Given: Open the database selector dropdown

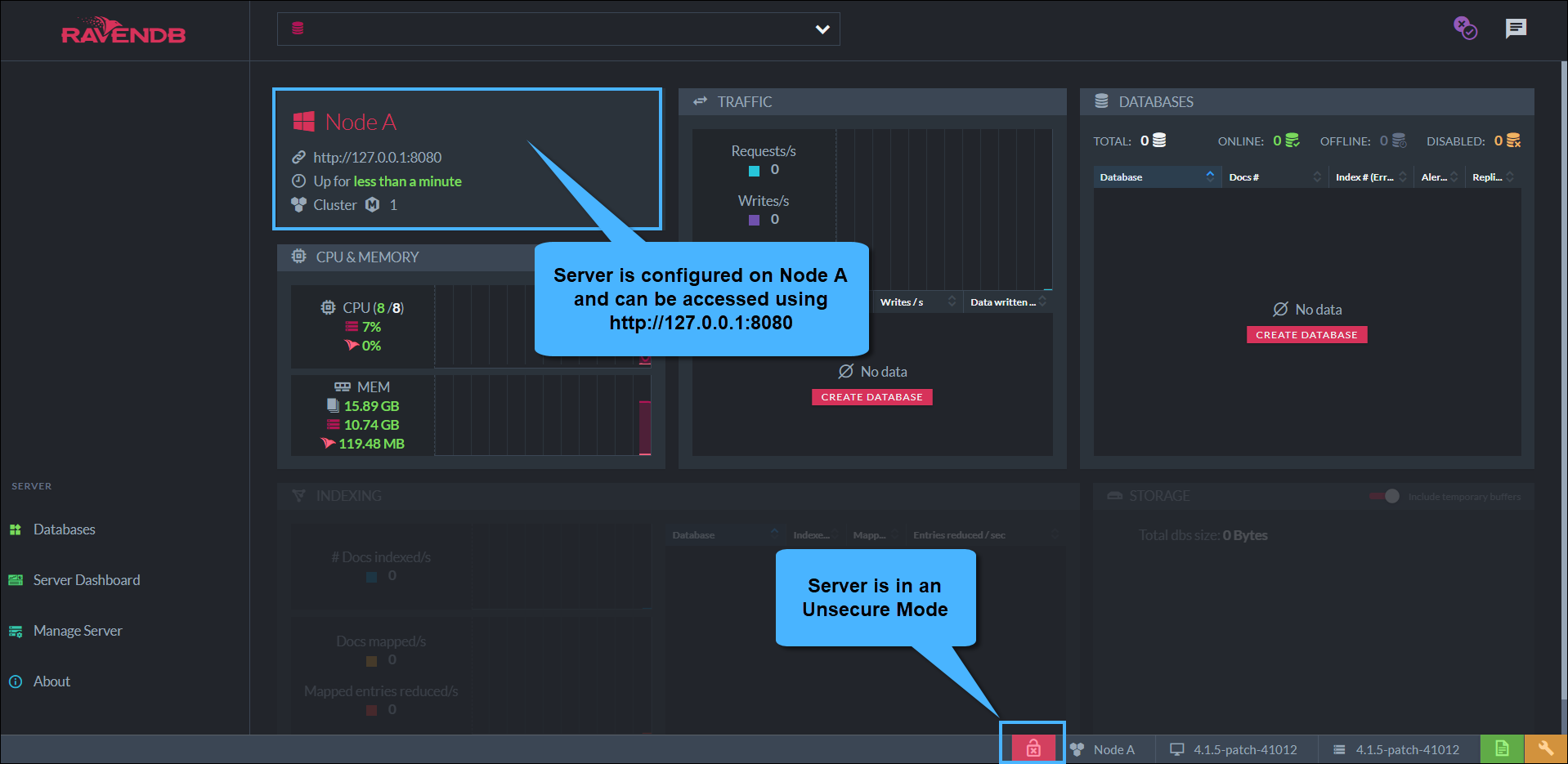Looking at the screenshot, I should click(x=558, y=29).
